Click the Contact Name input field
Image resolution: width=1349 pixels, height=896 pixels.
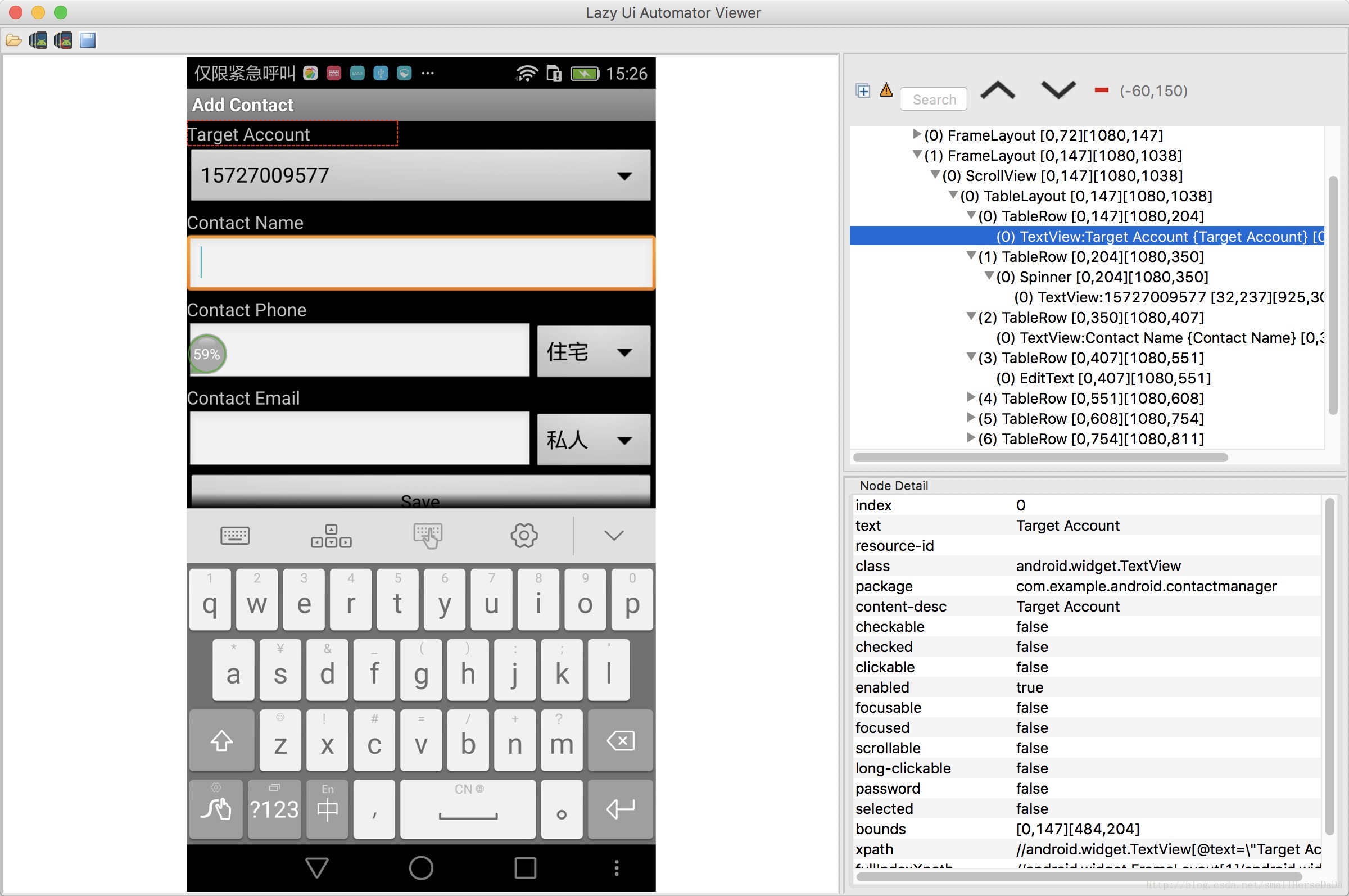[x=421, y=263]
